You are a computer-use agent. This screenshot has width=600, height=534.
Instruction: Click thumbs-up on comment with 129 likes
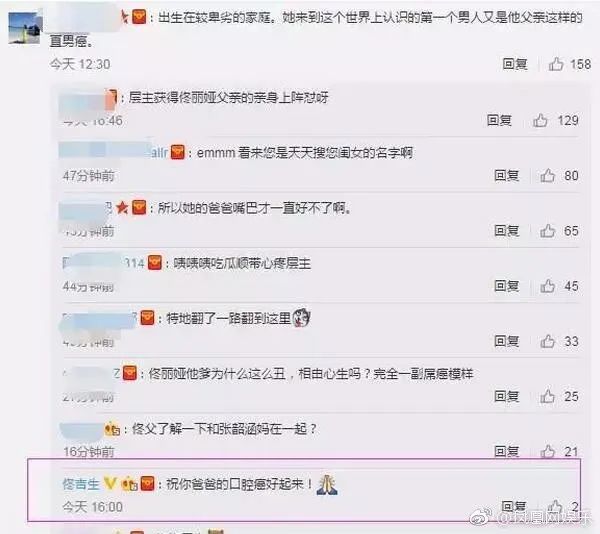540,120
